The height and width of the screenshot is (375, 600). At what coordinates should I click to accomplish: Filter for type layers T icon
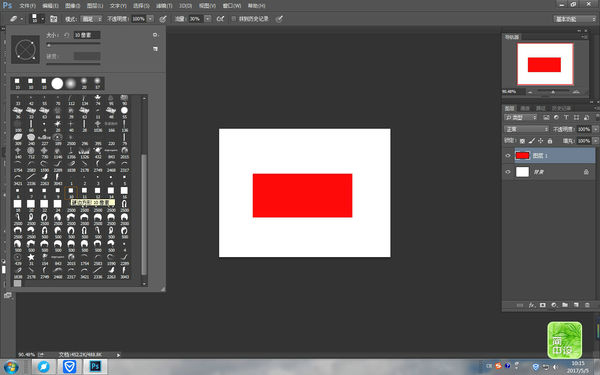click(x=566, y=117)
